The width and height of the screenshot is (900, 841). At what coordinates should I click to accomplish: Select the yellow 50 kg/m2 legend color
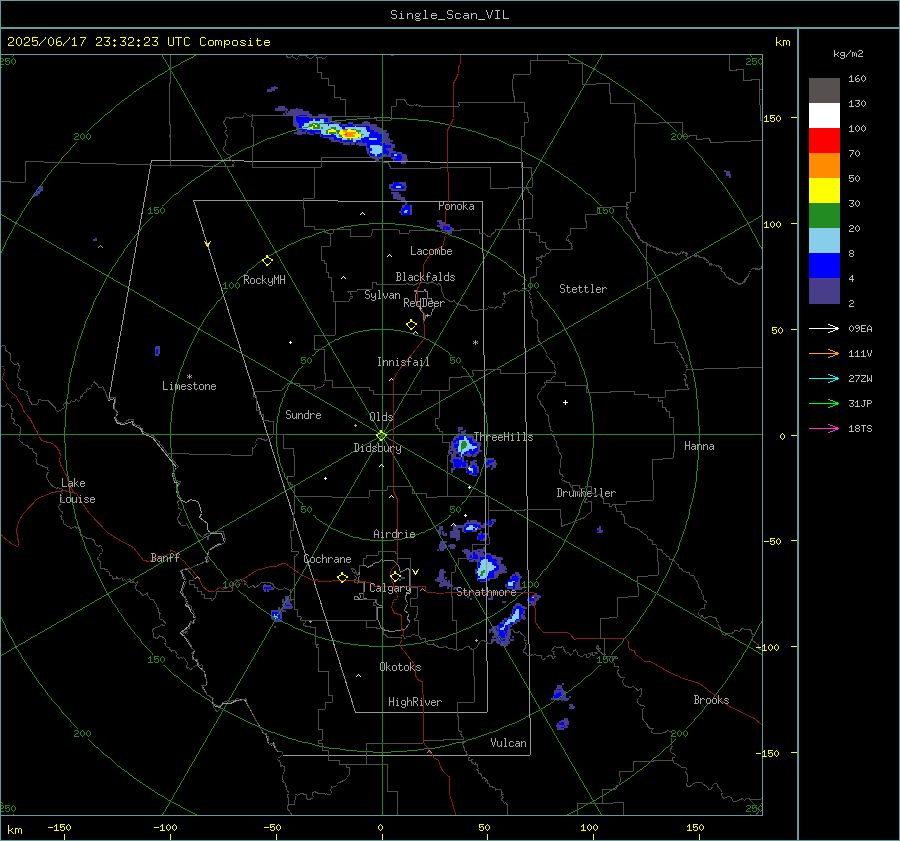[x=824, y=191]
